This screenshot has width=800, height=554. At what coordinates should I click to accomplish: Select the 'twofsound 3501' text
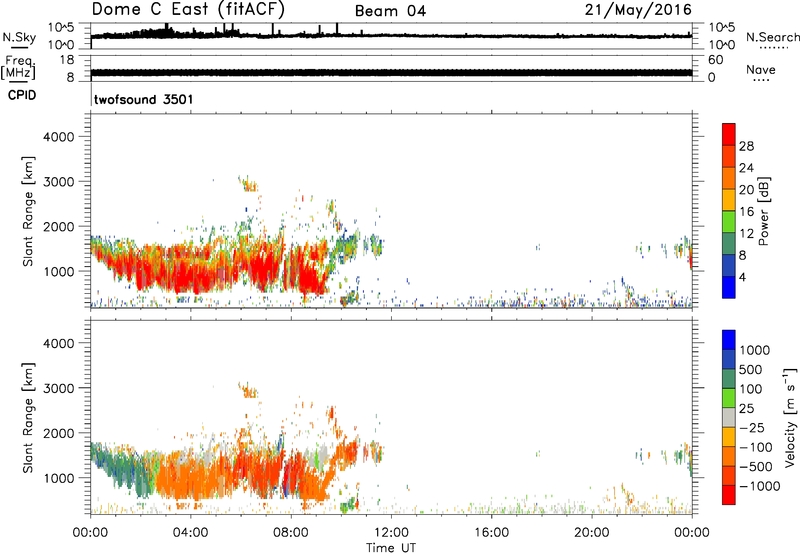coord(143,99)
